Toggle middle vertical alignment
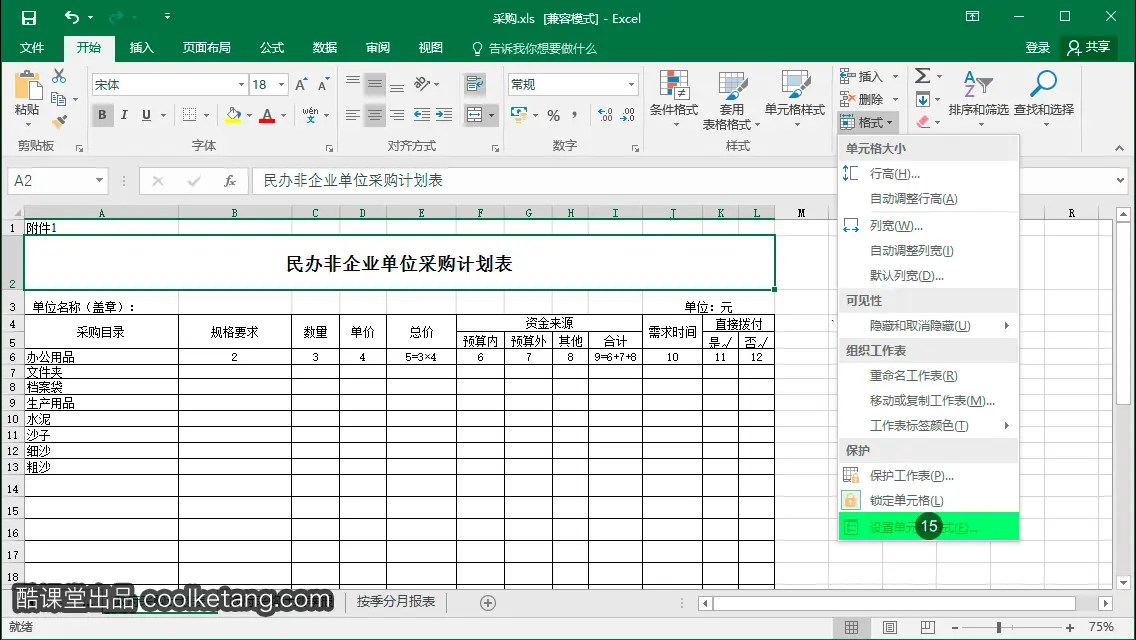Screen dimensions: 1136x640 coord(375,85)
